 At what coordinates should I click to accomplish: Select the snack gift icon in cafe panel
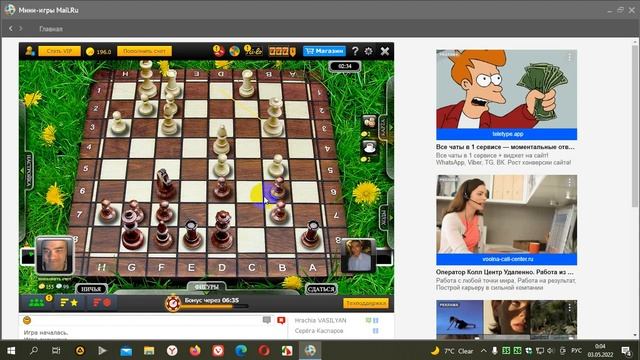[369, 122]
